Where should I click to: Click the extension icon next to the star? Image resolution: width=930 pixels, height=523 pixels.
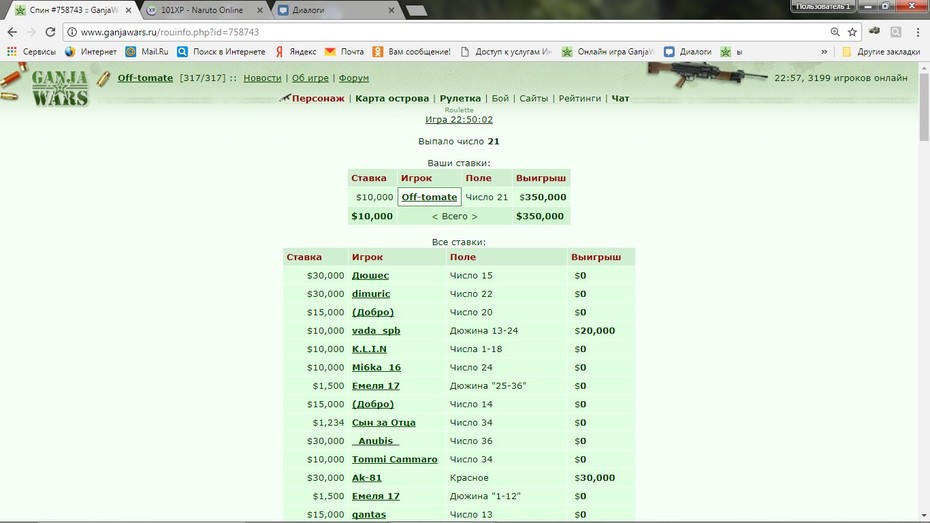point(874,31)
